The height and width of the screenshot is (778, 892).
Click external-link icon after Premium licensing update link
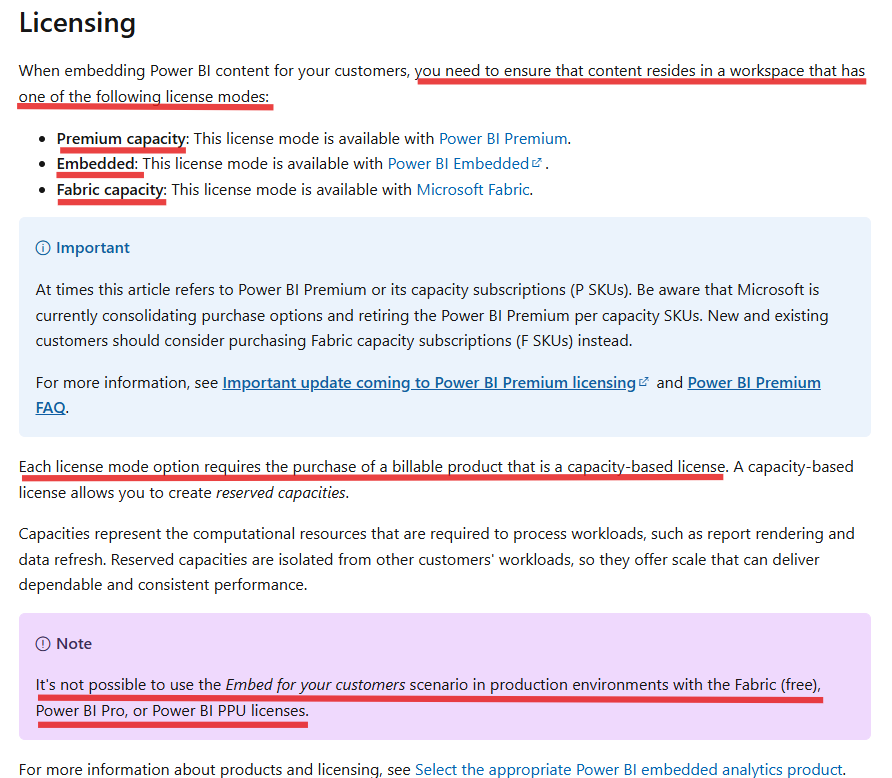pos(644,382)
